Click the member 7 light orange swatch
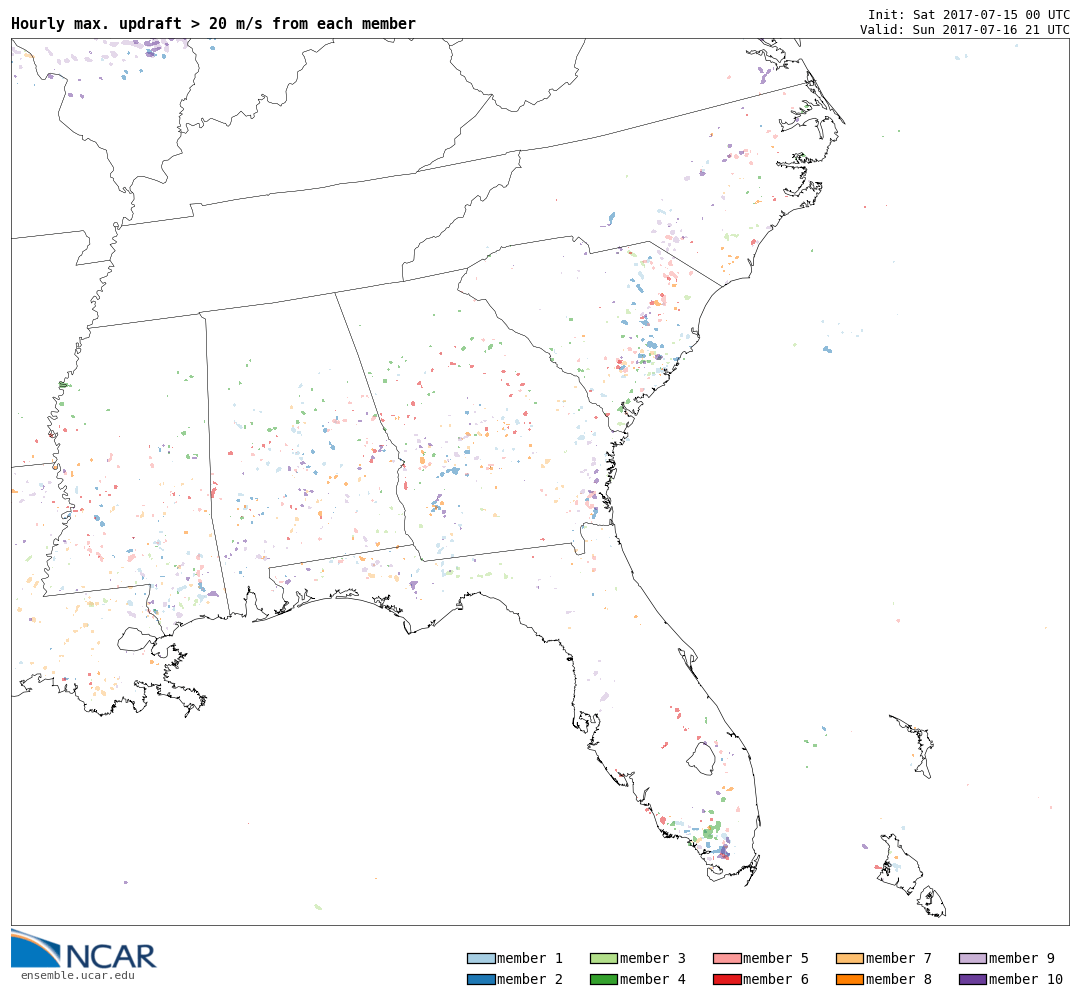The width and height of the screenshot is (1080, 988). pos(850,958)
